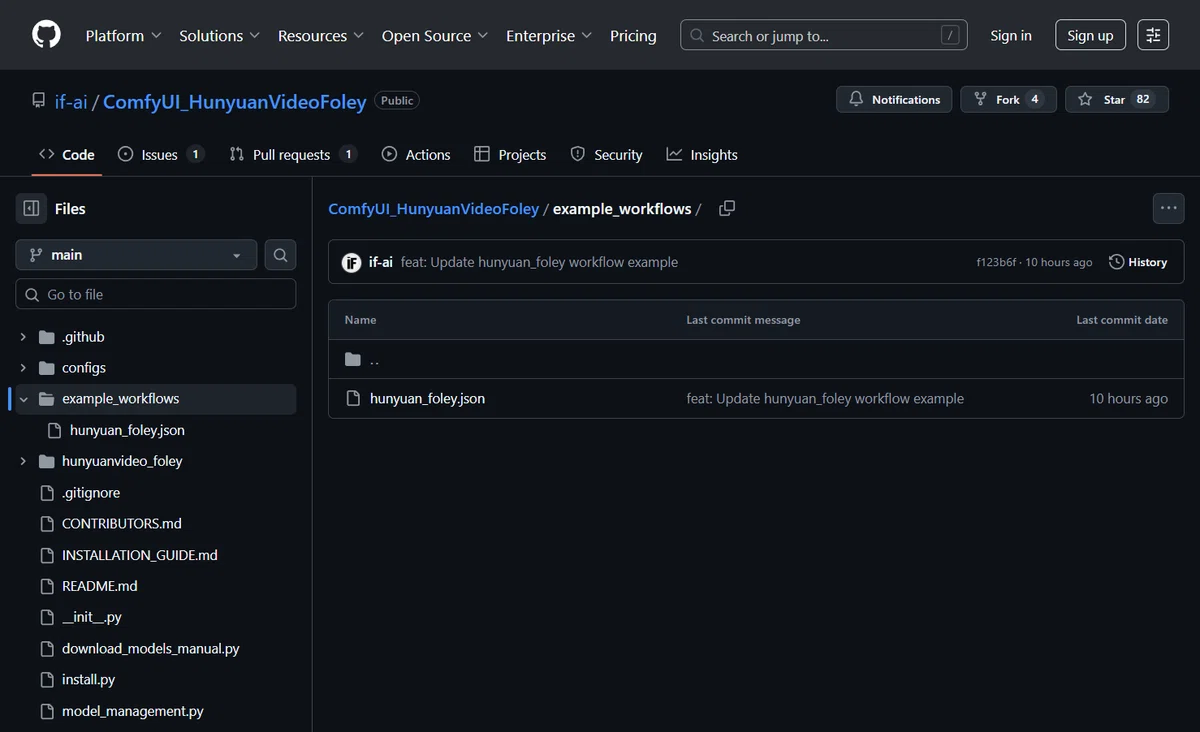
Task: Open the Solutions menu
Action: [x=219, y=35]
